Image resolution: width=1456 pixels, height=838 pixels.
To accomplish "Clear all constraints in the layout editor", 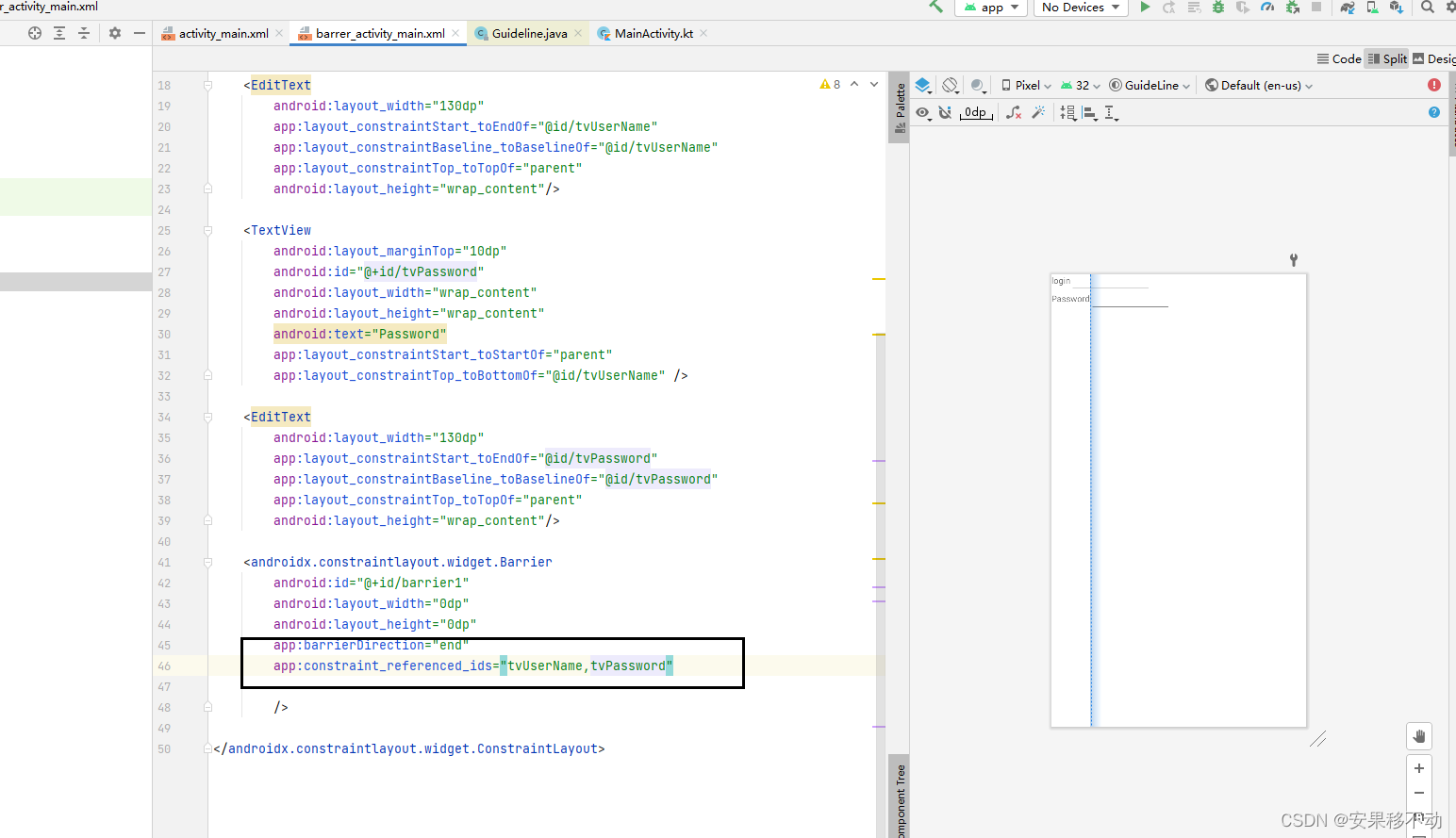I will pyautogui.click(x=1013, y=113).
